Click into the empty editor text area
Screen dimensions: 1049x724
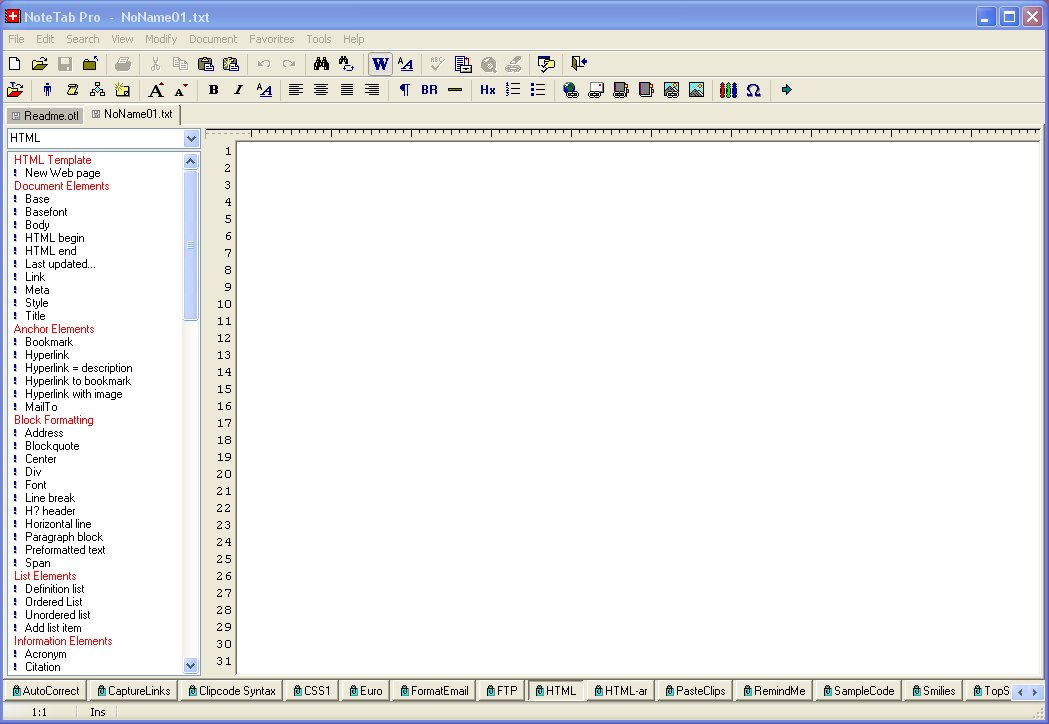[638, 407]
